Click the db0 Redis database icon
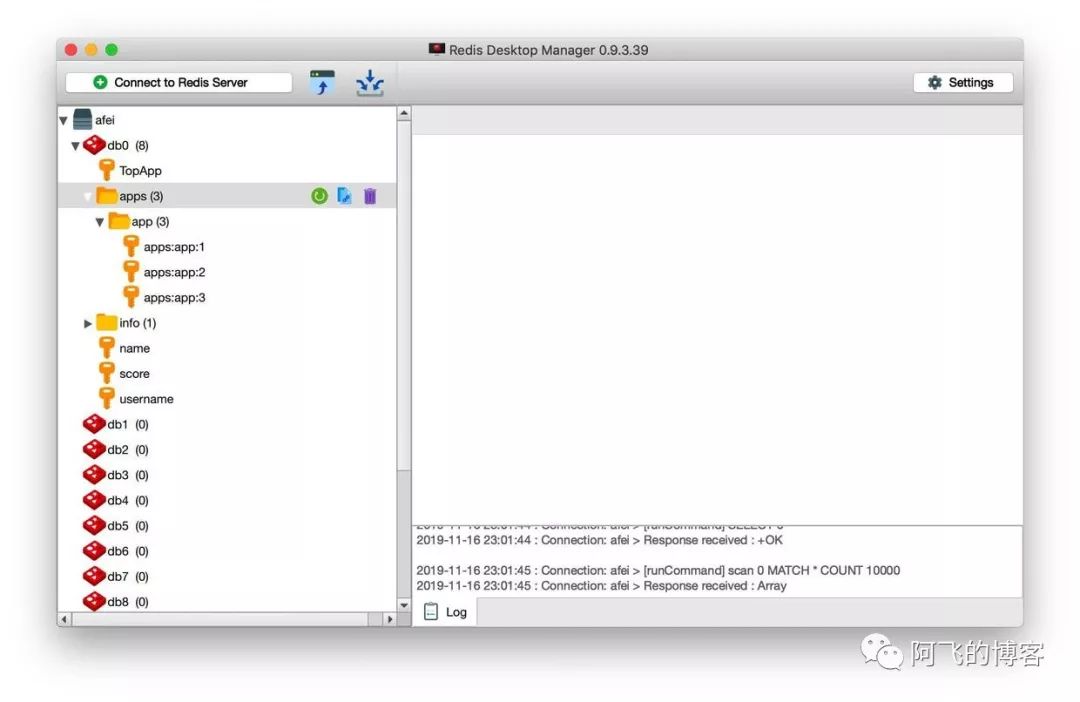 pyautogui.click(x=94, y=145)
